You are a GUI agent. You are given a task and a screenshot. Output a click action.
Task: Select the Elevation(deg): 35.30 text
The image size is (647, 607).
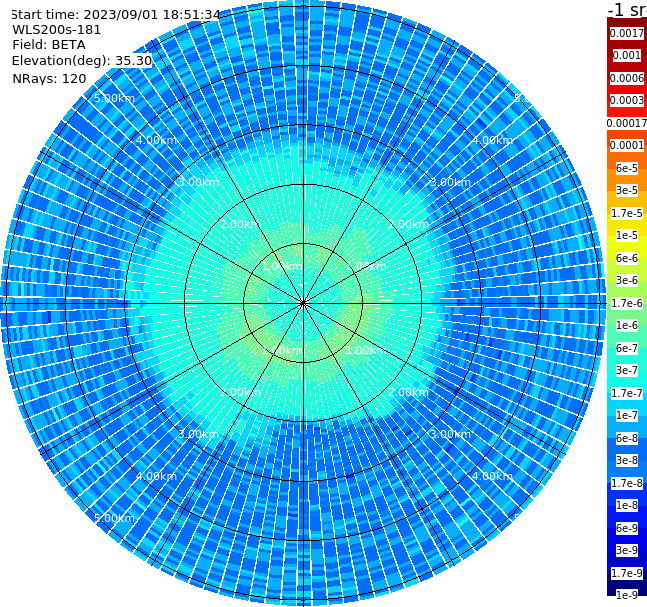pyautogui.click(x=82, y=61)
